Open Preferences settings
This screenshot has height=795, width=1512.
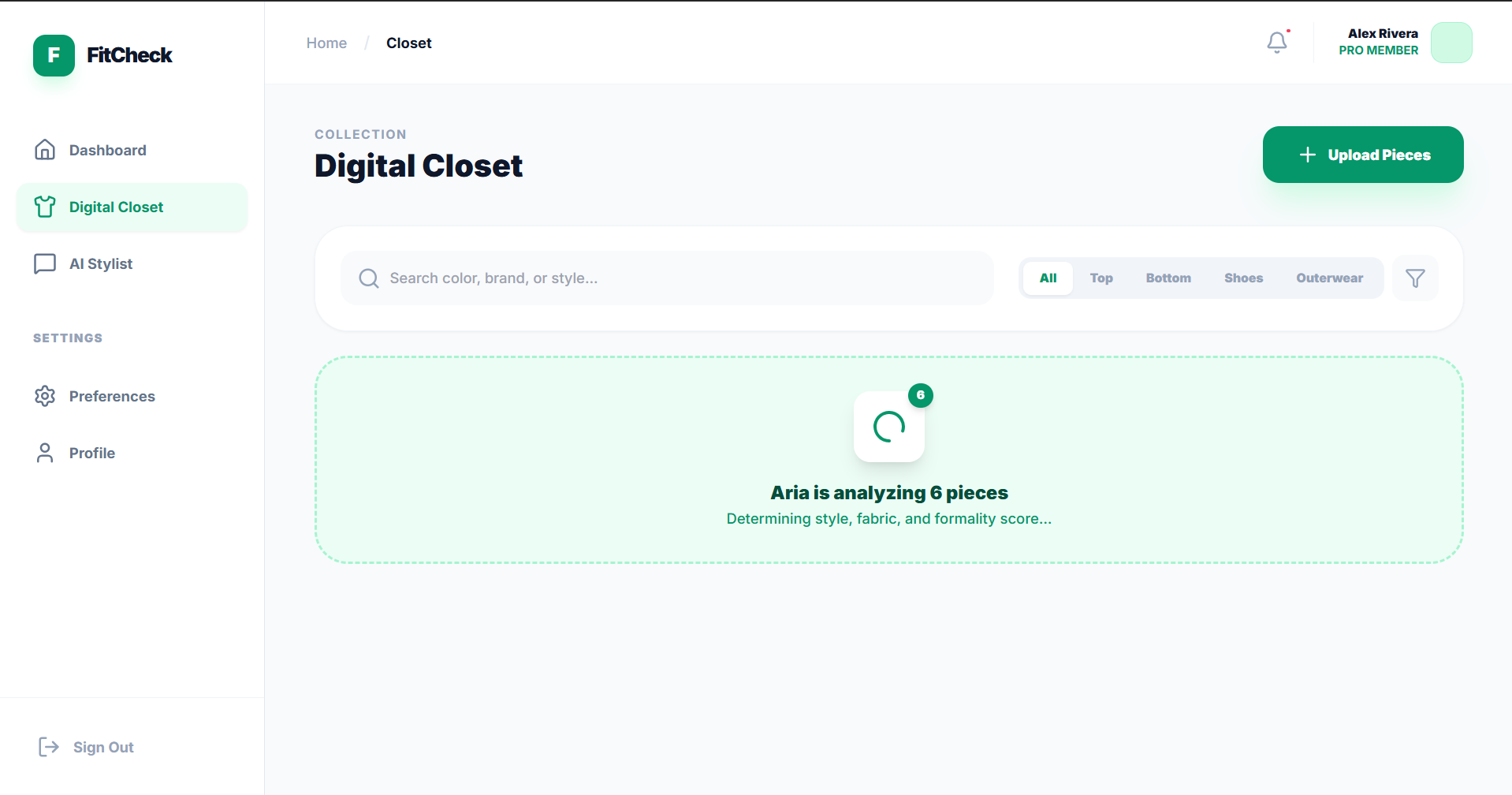point(132,396)
